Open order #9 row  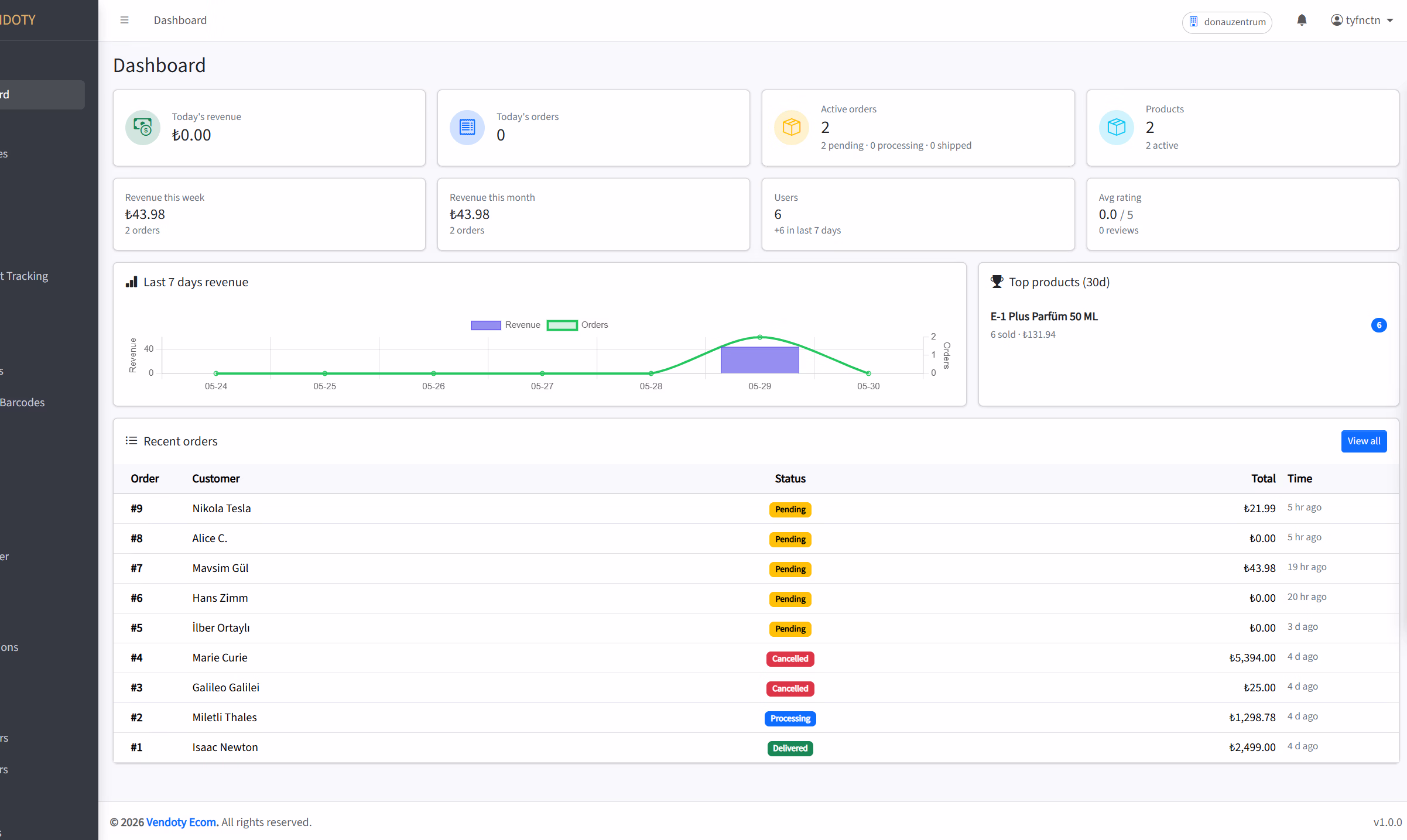click(x=756, y=509)
